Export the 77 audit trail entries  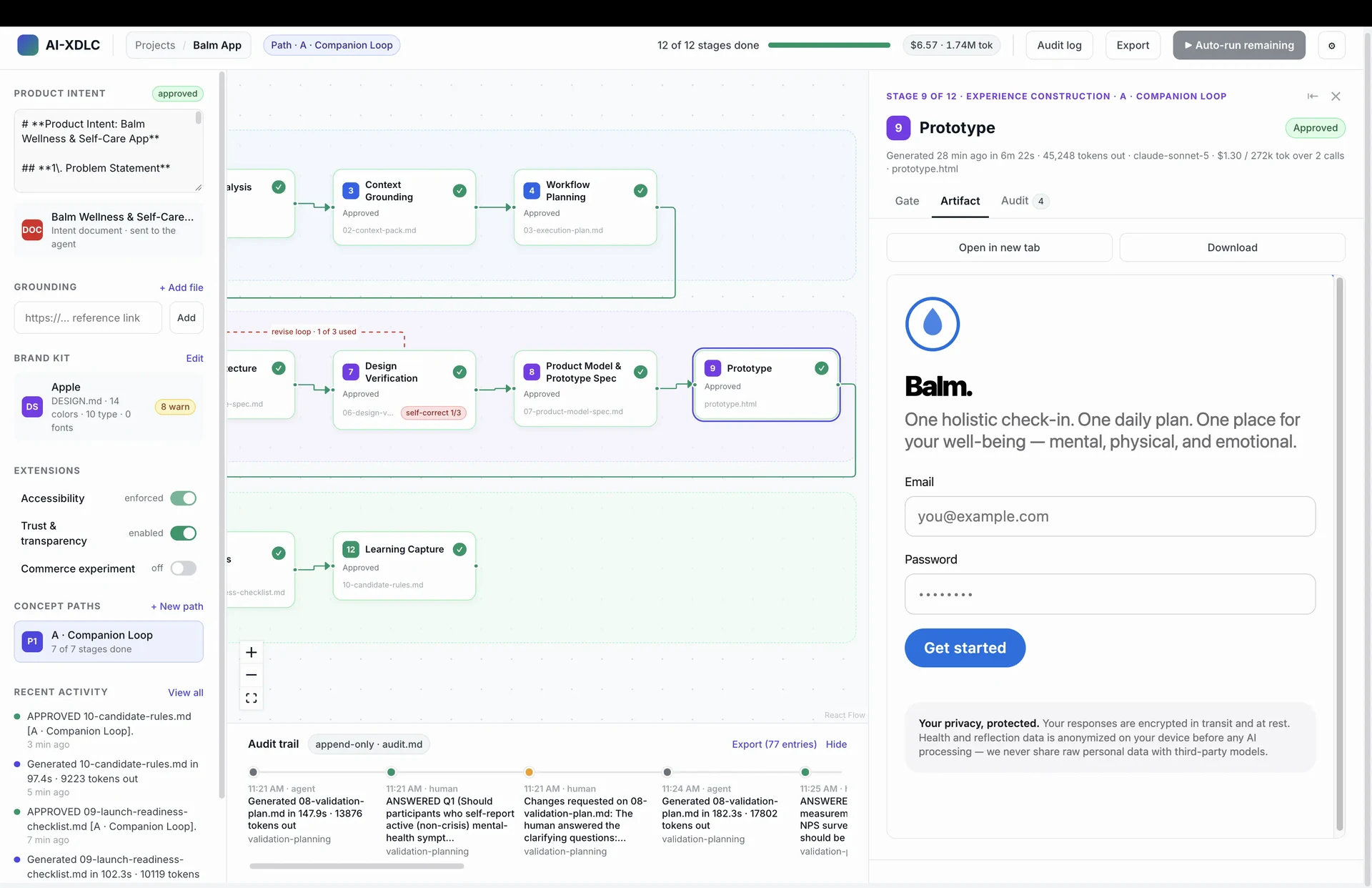click(x=774, y=744)
